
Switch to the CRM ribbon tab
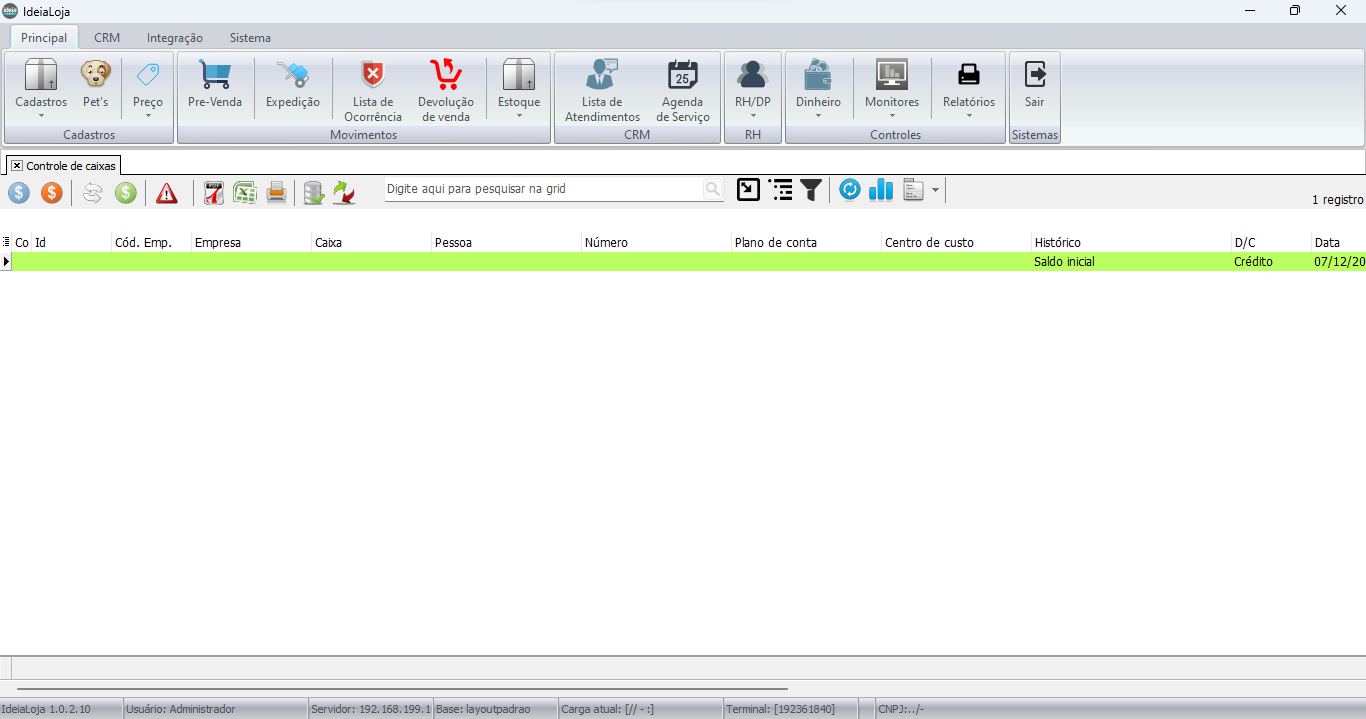[x=107, y=38]
